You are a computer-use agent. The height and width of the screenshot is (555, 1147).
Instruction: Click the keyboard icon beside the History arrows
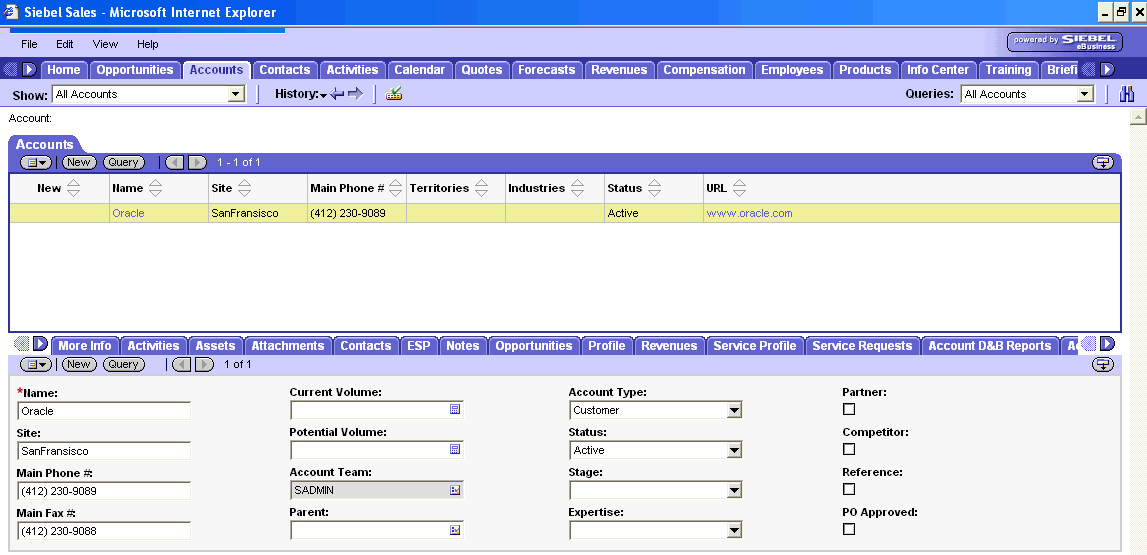394,94
